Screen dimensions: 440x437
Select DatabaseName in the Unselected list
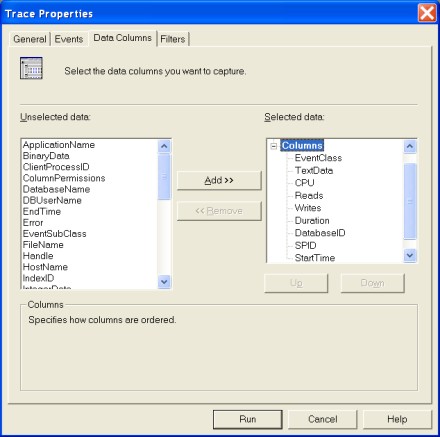[56, 189]
